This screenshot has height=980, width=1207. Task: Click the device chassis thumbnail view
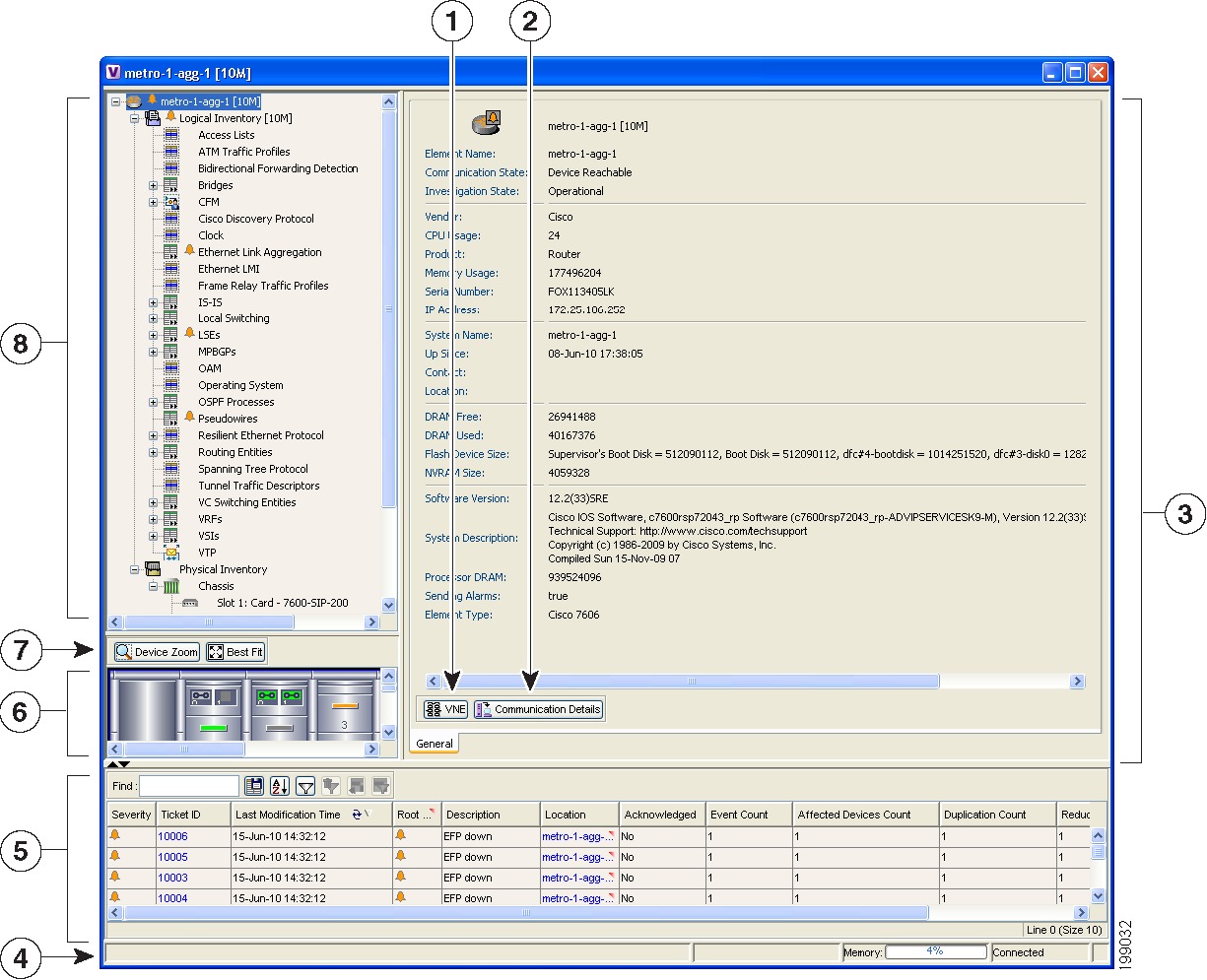[242, 705]
